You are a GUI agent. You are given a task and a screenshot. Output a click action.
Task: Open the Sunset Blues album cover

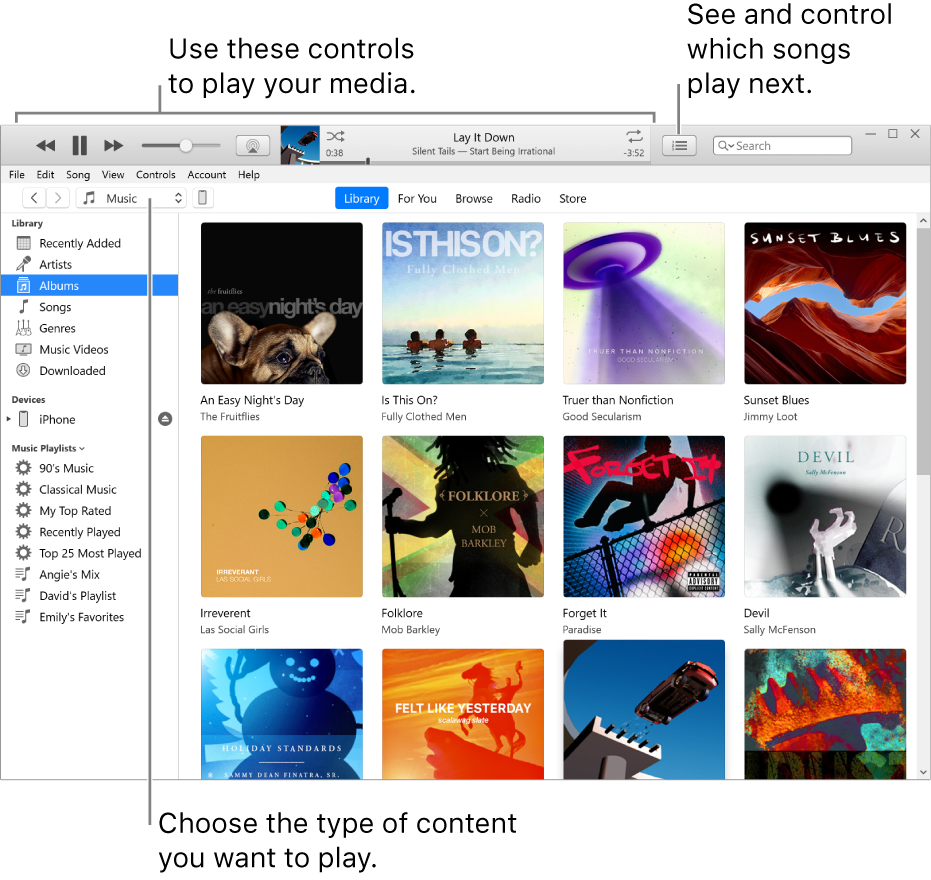825,303
